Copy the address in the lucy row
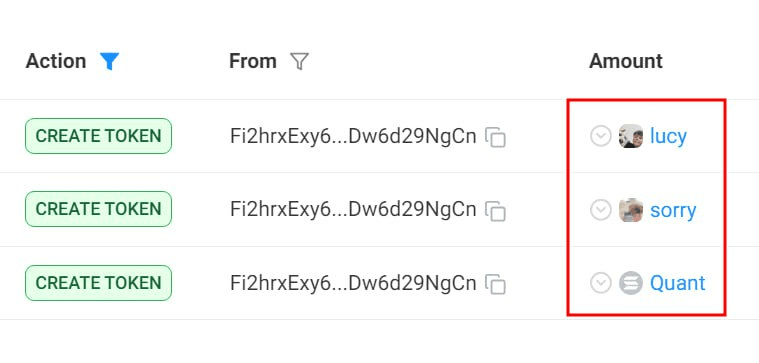 pyautogui.click(x=496, y=137)
